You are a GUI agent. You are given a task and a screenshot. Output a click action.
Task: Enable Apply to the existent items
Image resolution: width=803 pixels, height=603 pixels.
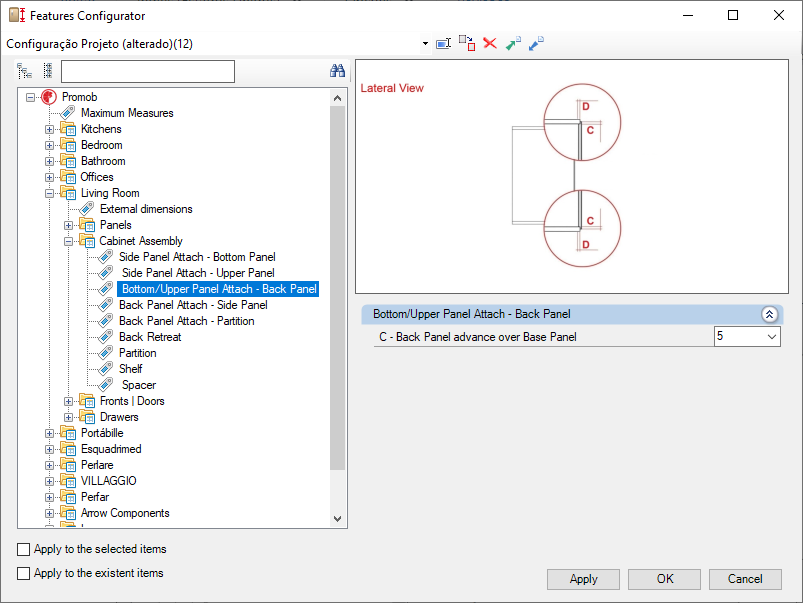(x=24, y=573)
